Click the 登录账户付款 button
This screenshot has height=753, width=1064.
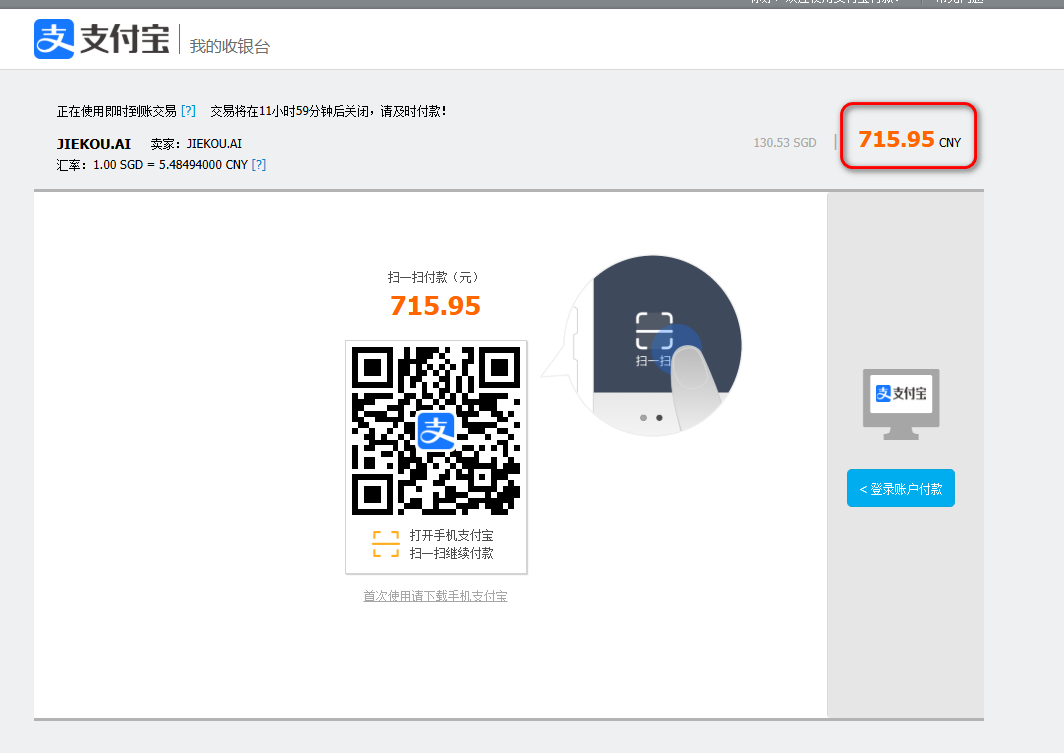(x=900, y=488)
